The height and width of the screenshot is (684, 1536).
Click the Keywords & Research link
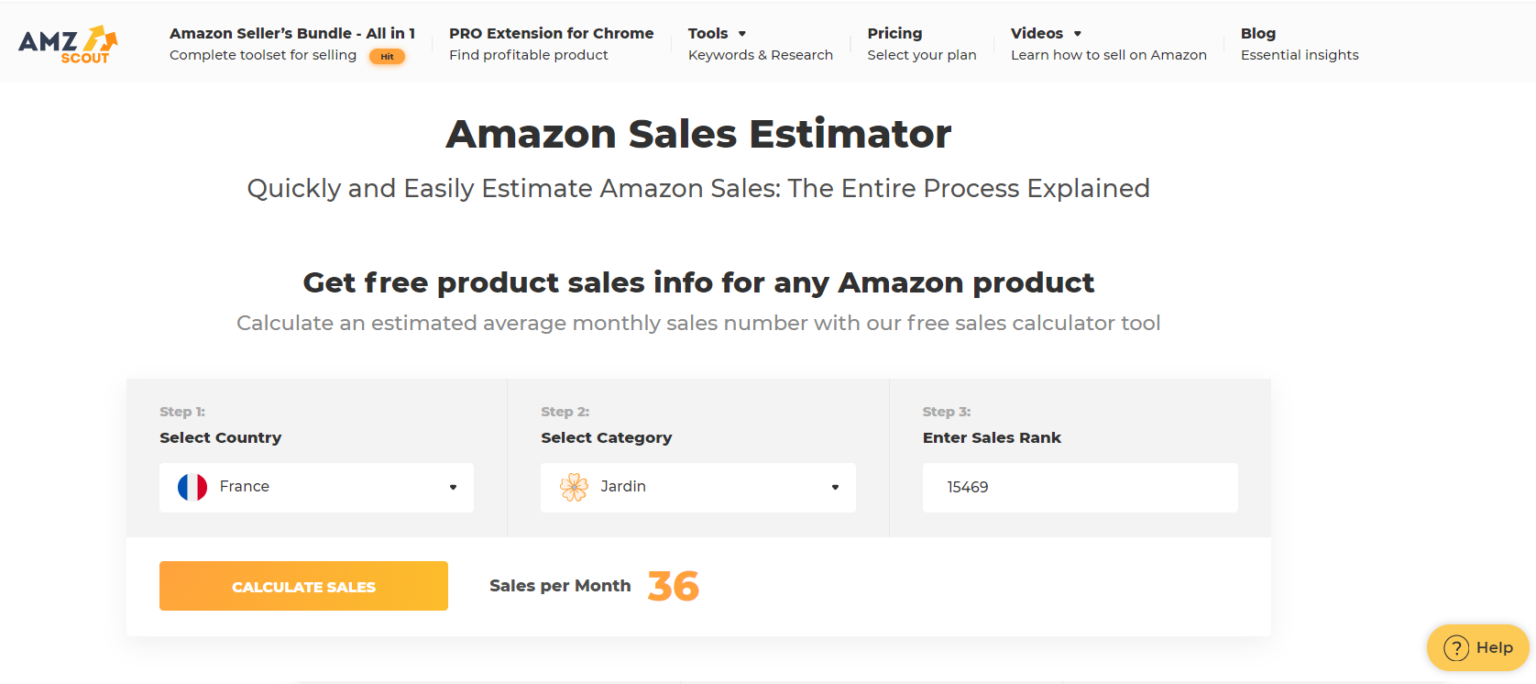coord(760,55)
